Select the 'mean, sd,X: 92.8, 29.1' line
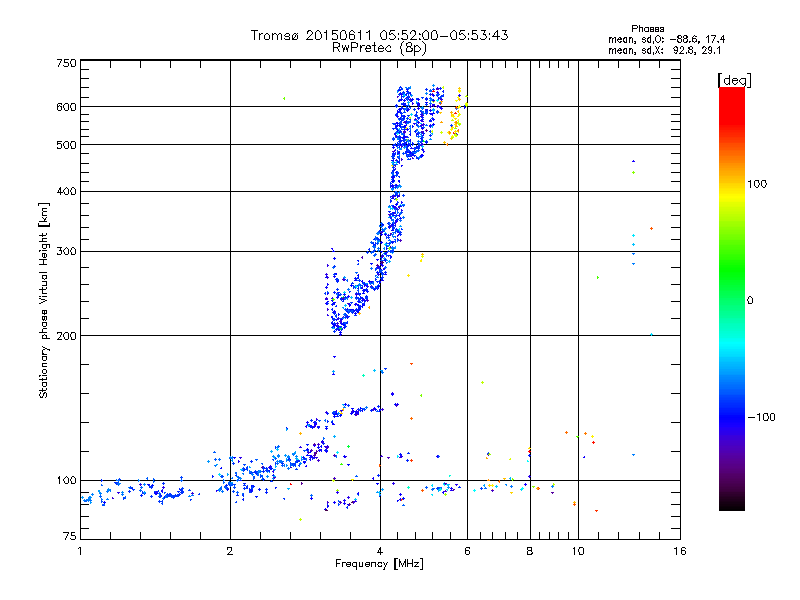This screenshot has height=600, width=800. (664, 51)
